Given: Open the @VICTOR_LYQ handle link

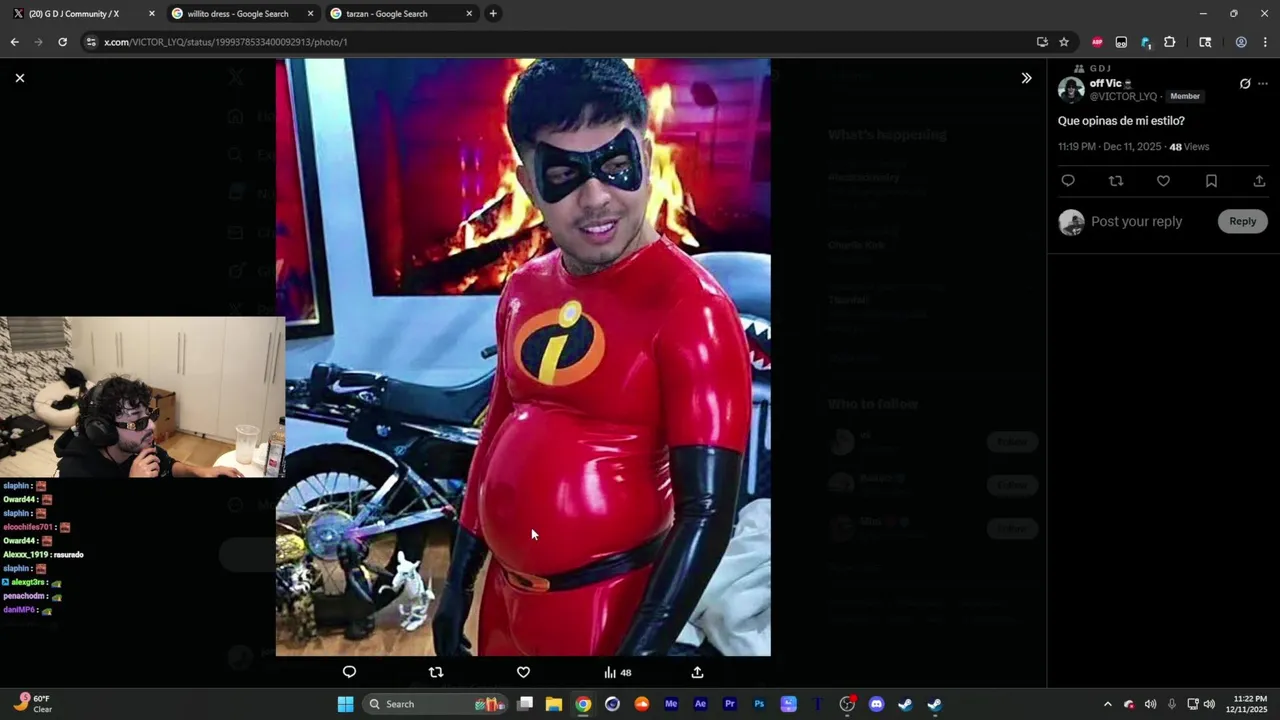Looking at the screenshot, I should tap(1123, 97).
